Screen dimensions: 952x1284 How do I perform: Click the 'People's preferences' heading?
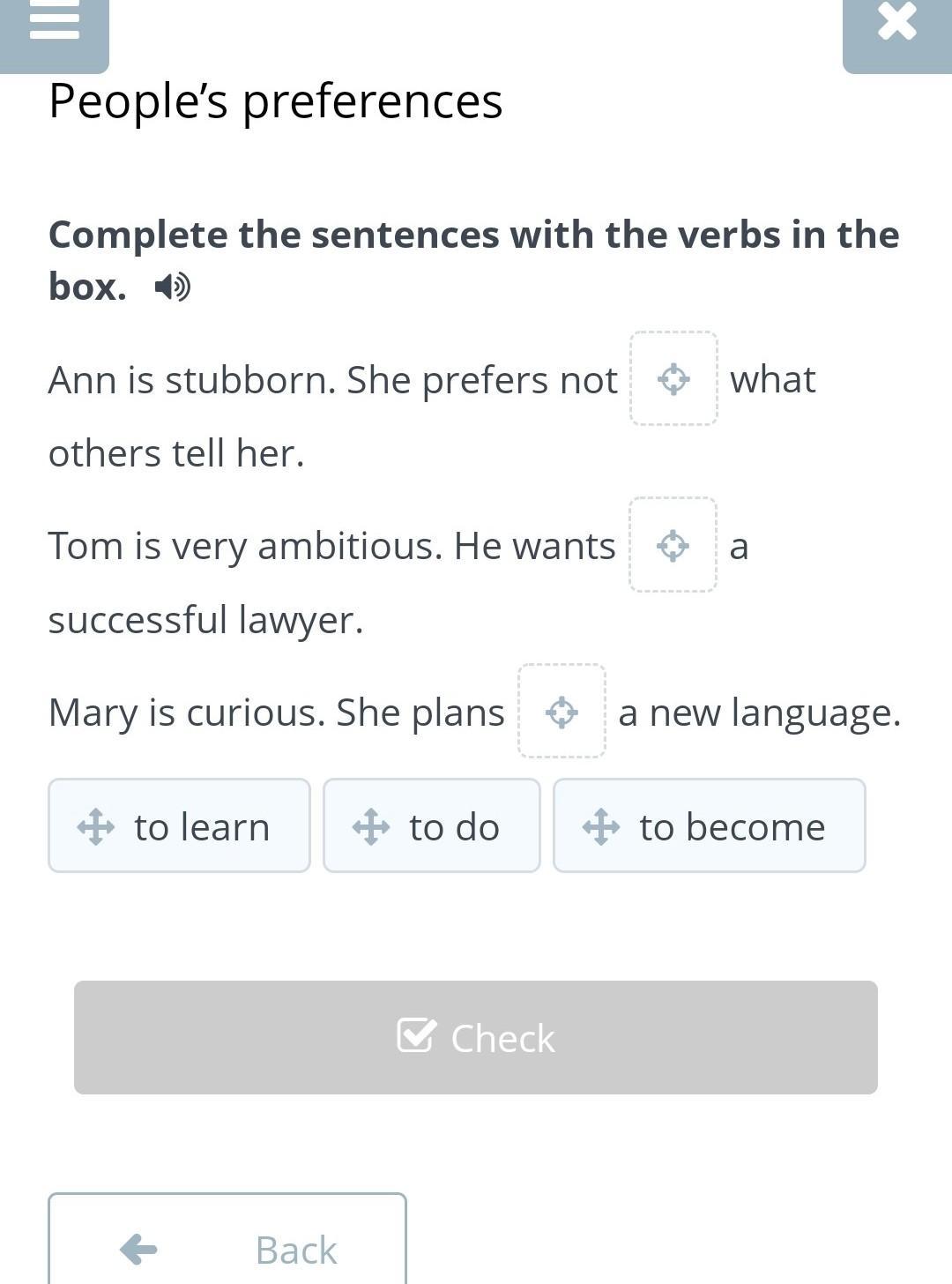(x=275, y=101)
